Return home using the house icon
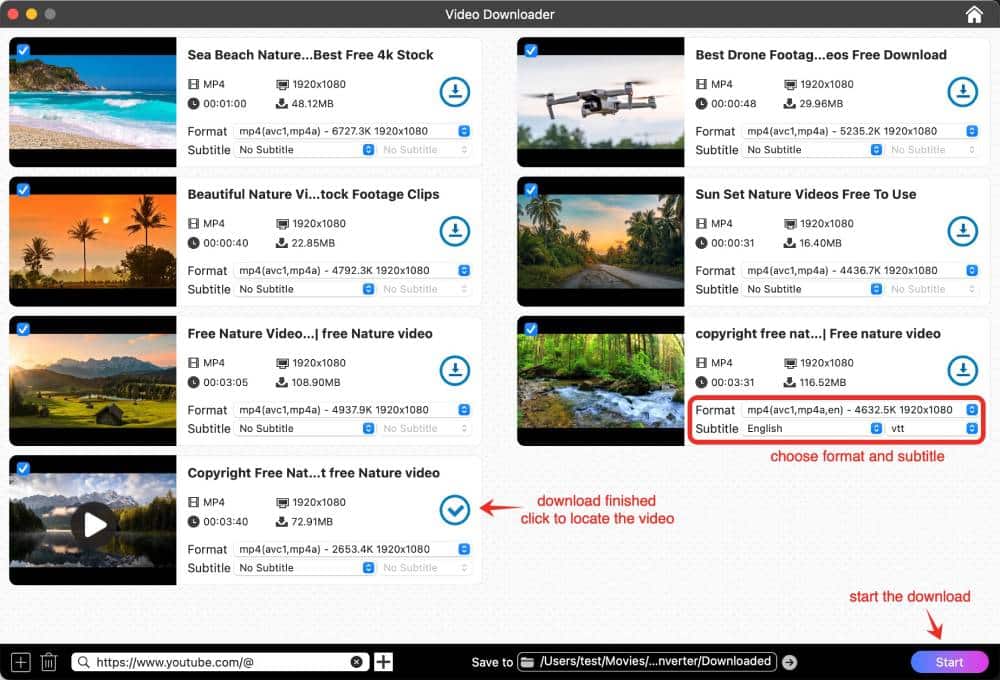This screenshot has width=1000, height=680. click(973, 14)
